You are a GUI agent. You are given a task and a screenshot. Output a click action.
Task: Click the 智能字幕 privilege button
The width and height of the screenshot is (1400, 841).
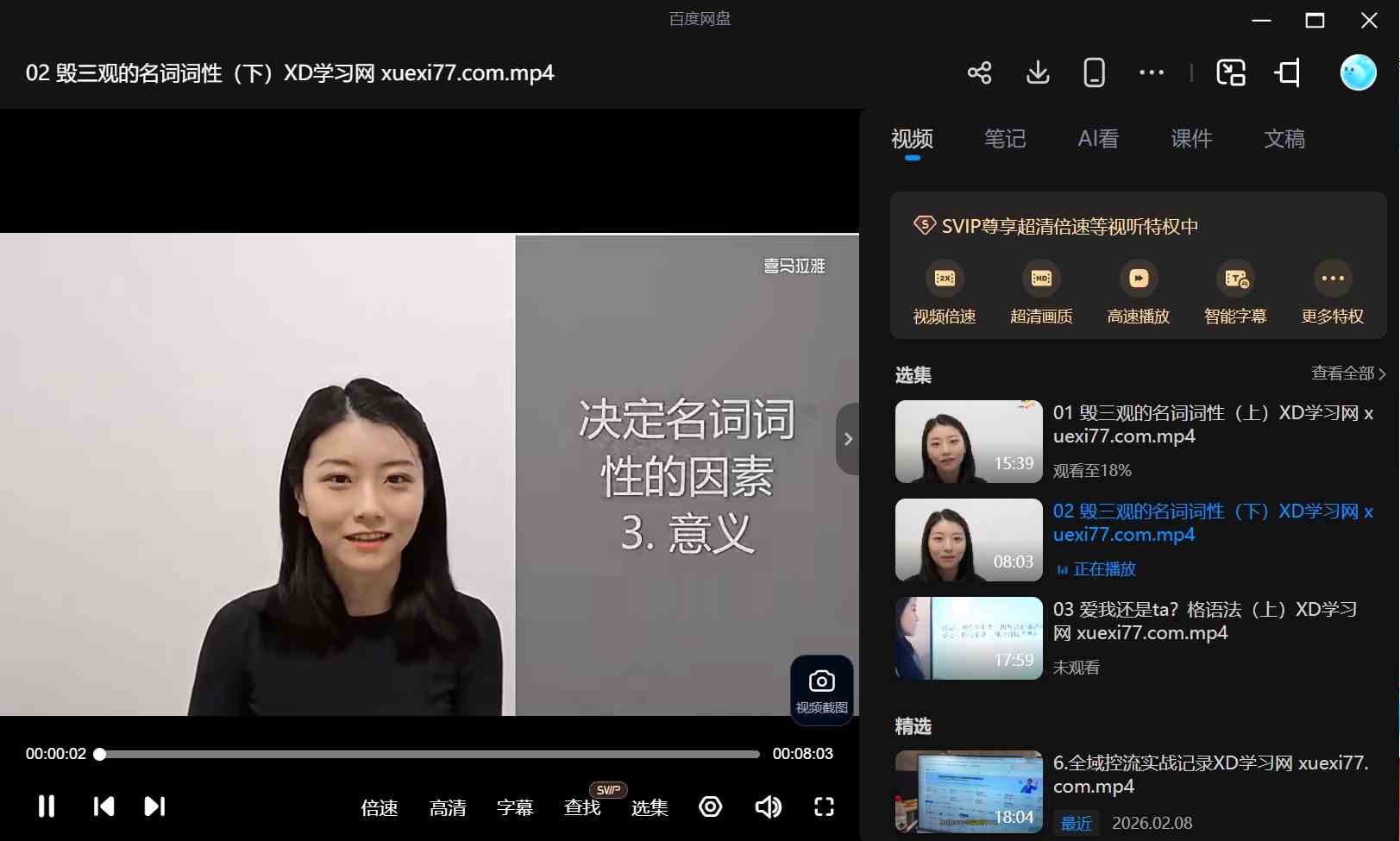1235,292
